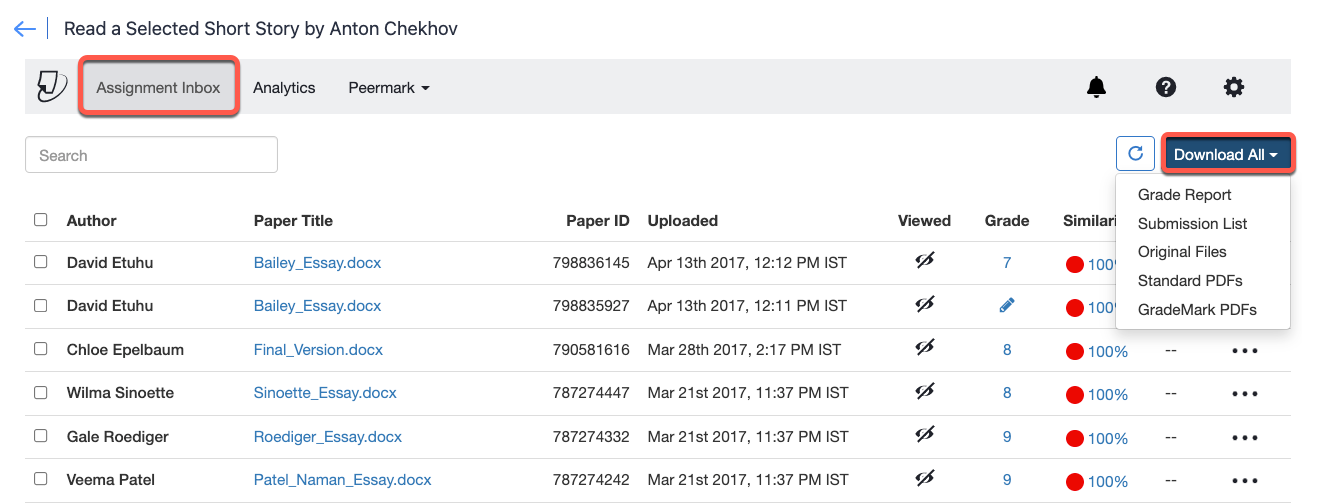Open the Sinoette_Essay.docx paper link
Viewport: 1318px width, 504px height.
(x=325, y=393)
